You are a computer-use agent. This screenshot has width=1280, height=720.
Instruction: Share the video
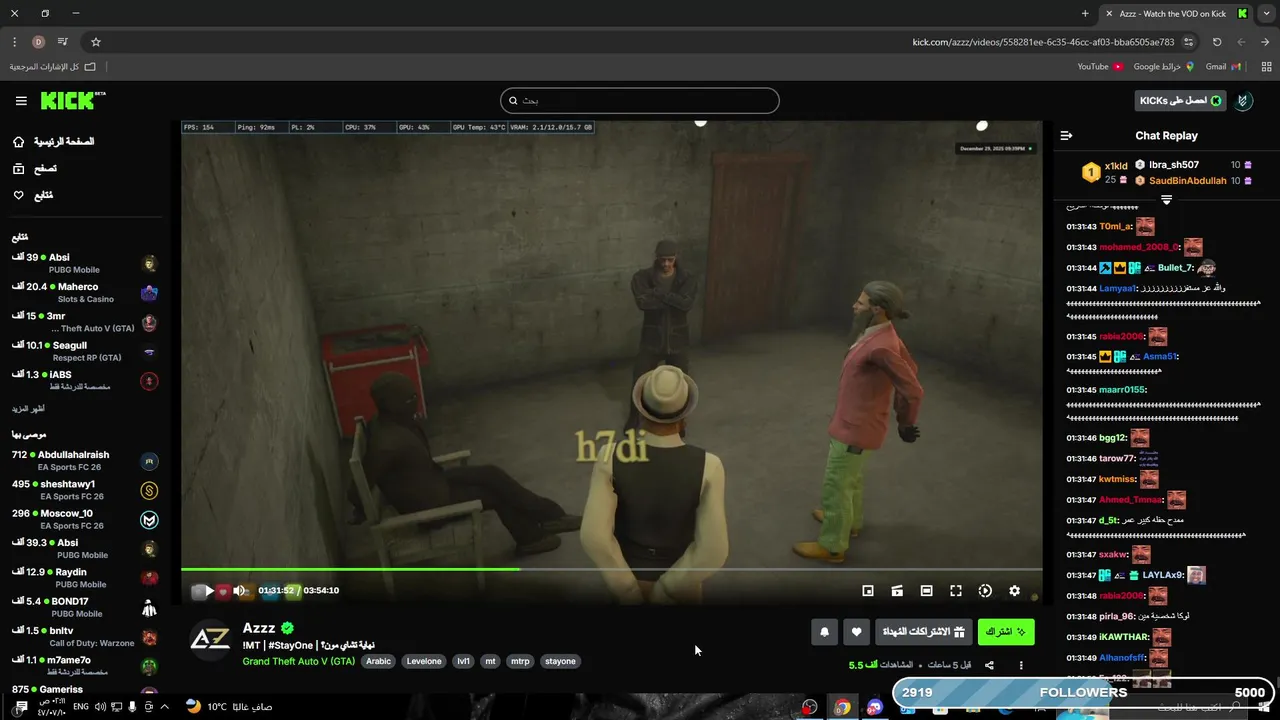click(x=989, y=665)
